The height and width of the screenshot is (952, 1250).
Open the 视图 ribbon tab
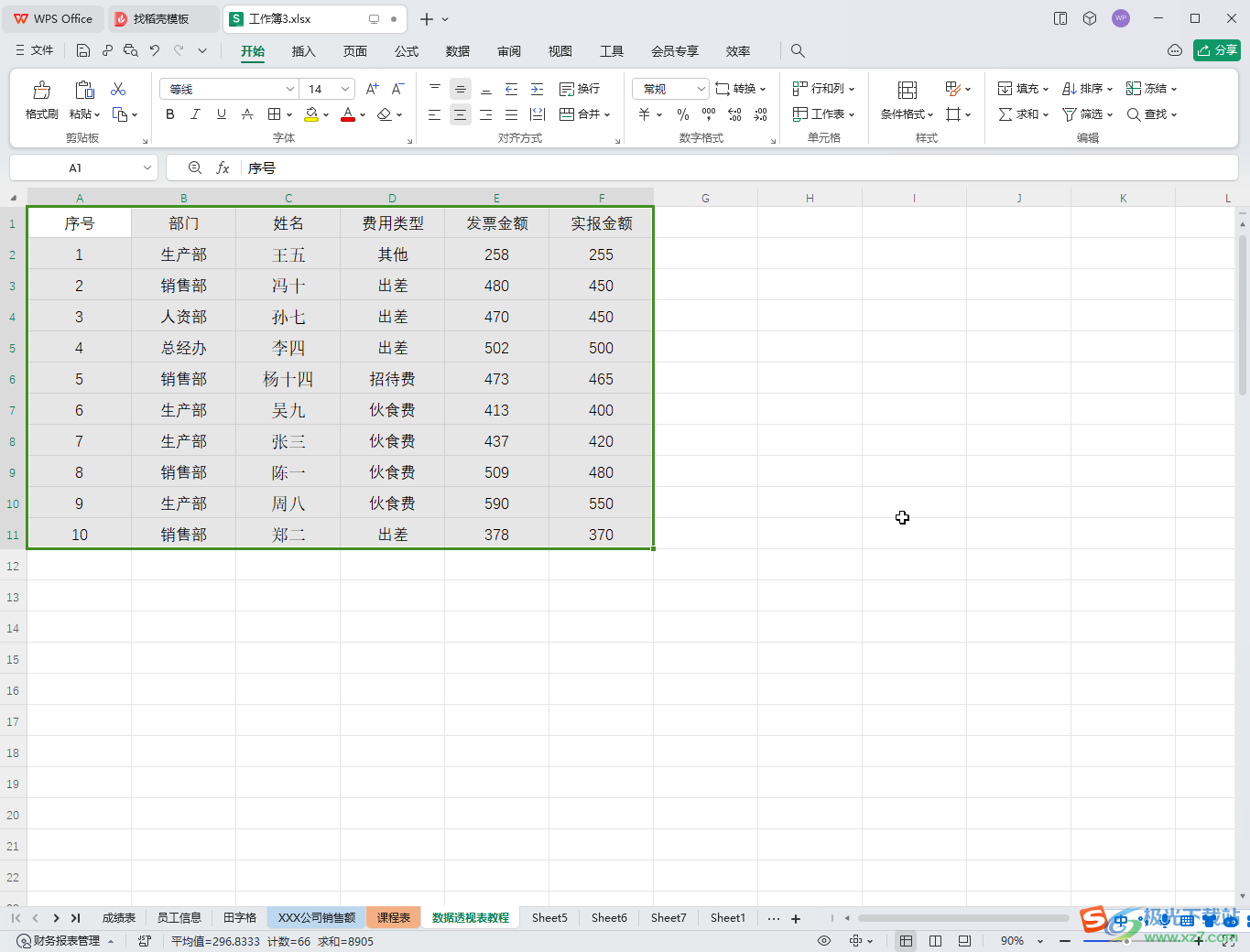(560, 51)
